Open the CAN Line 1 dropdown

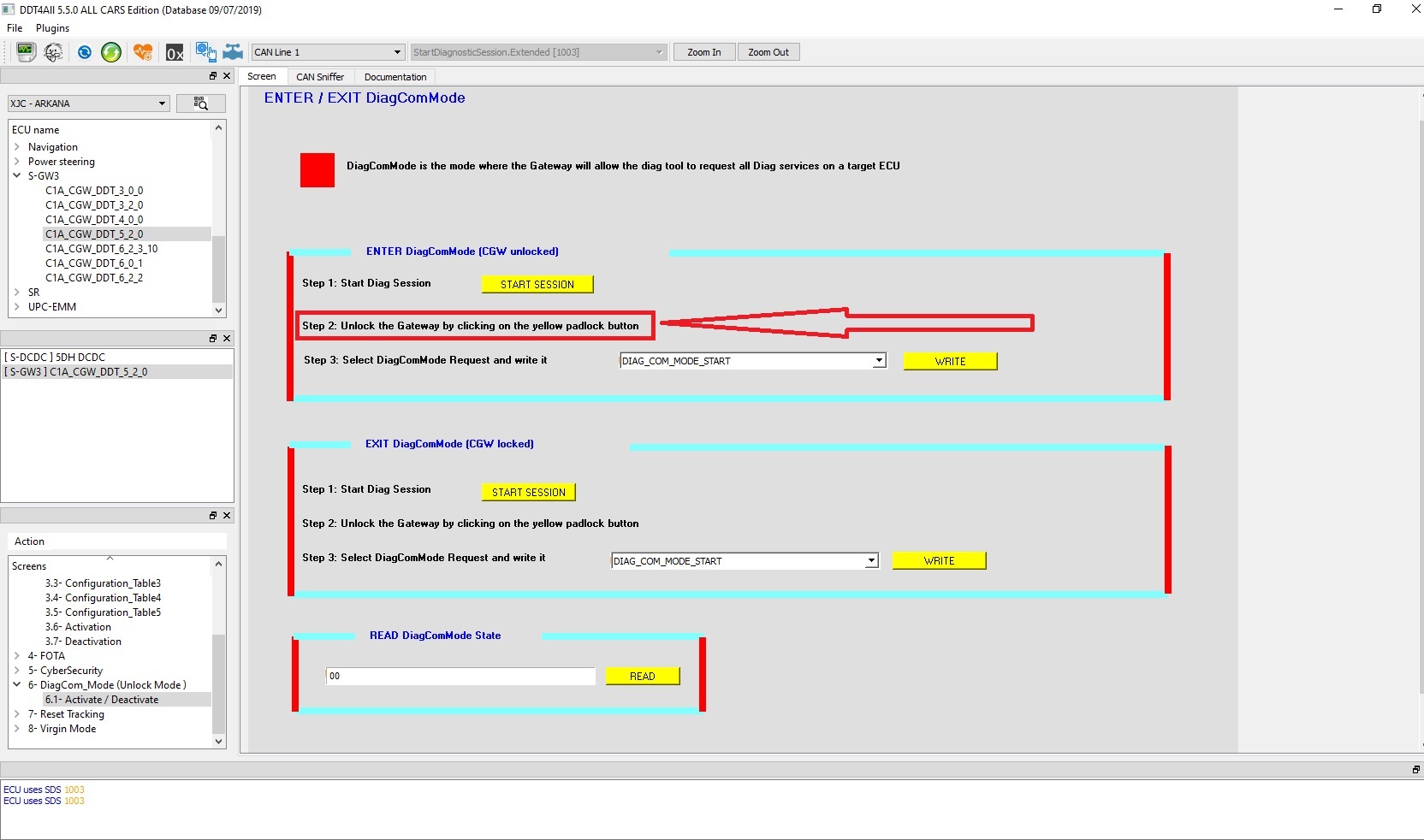(328, 52)
